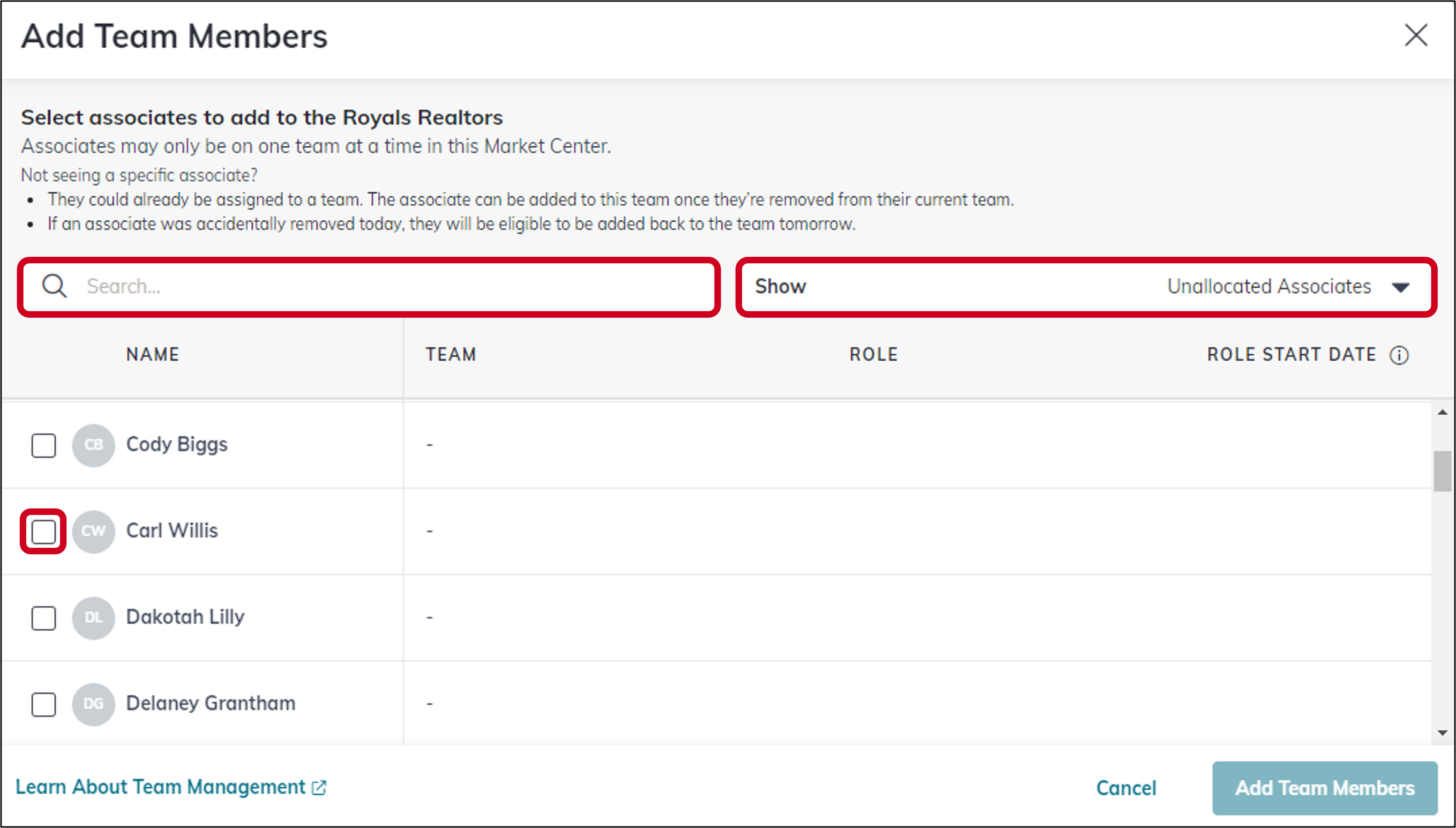Click Cody Biggs avatar circle

(x=93, y=445)
